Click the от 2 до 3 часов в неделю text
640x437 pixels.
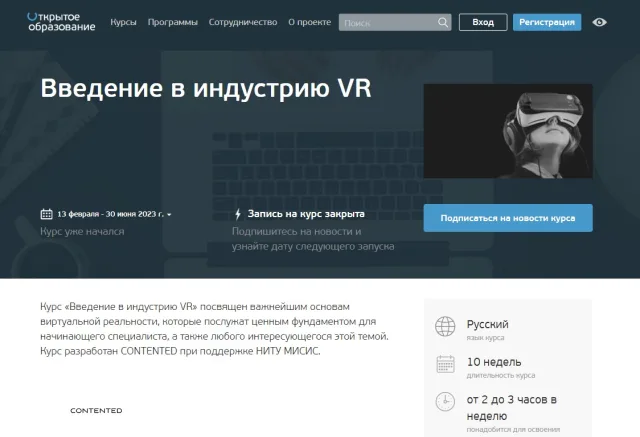511,408
